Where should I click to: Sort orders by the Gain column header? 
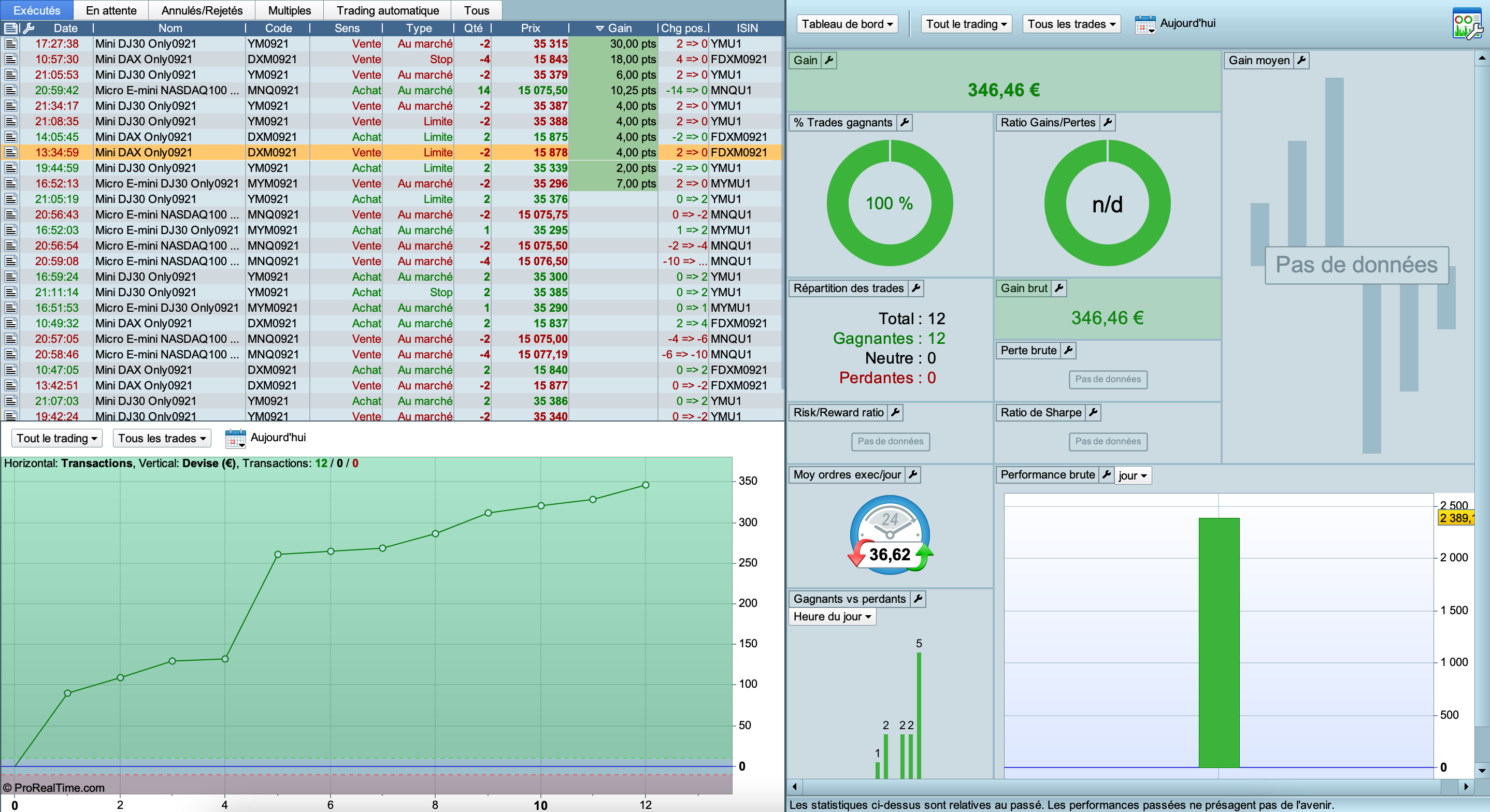click(619, 28)
